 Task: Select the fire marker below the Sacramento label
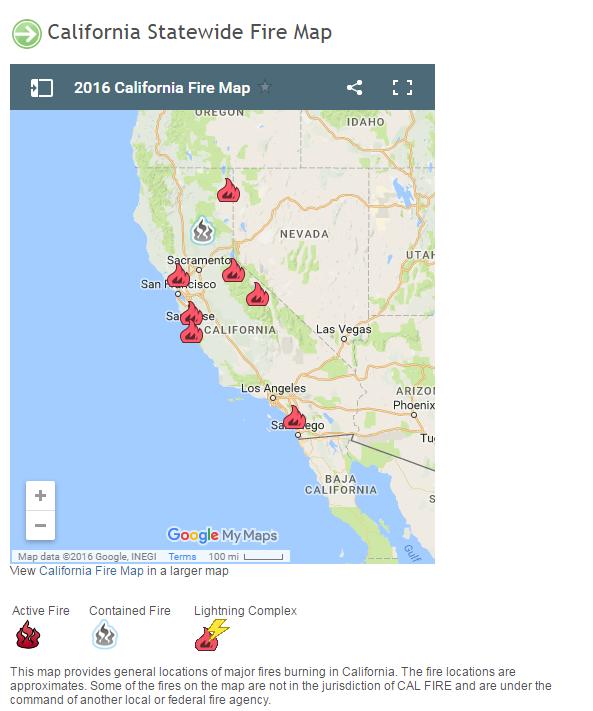(x=178, y=275)
